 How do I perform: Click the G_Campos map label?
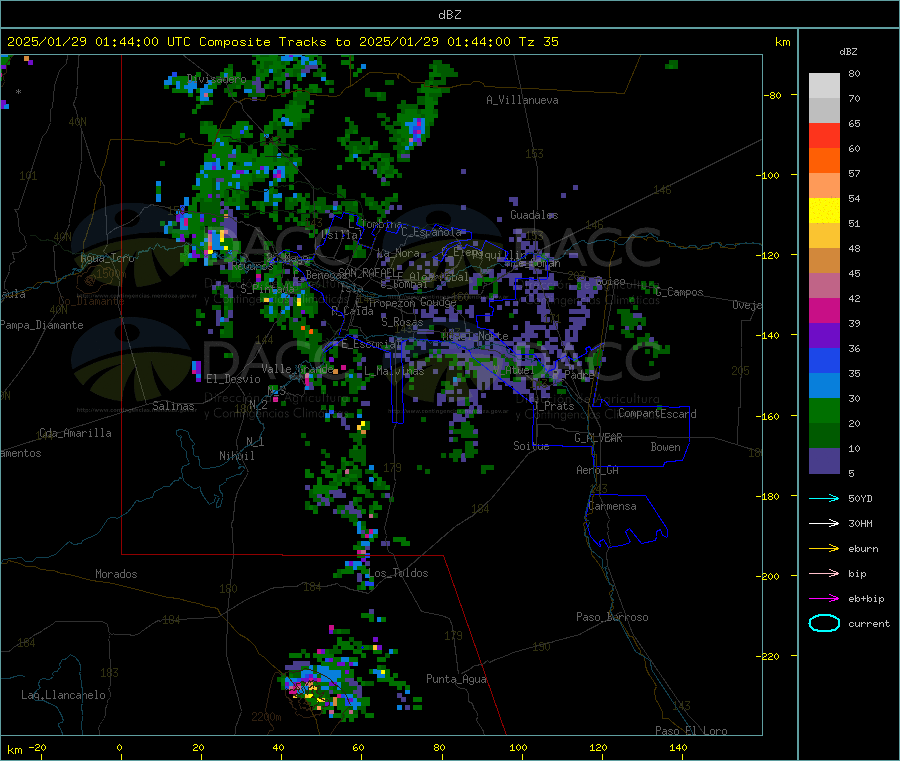point(679,292)
